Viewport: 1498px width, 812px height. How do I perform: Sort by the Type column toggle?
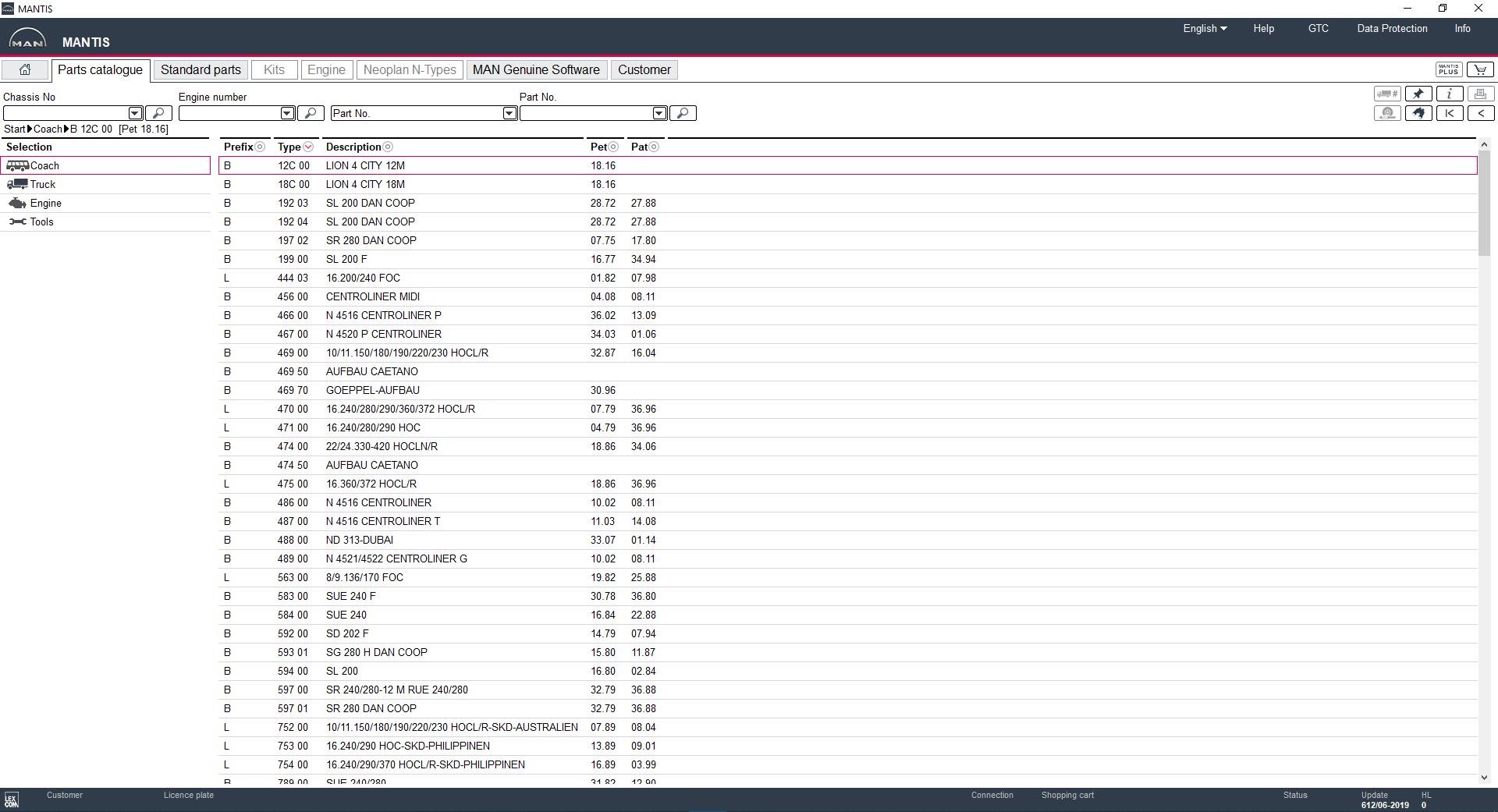point(308,147)
